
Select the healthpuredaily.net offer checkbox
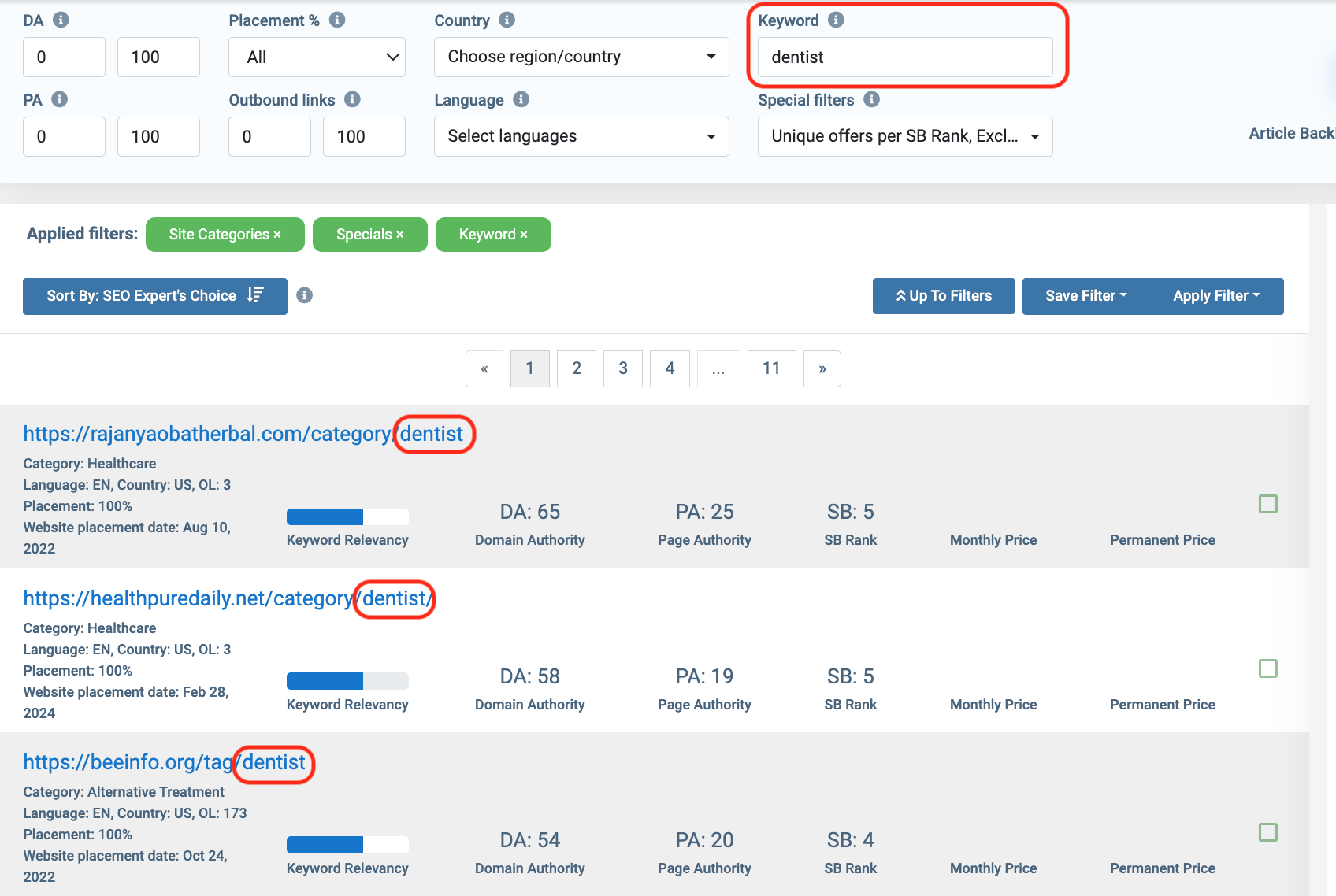point(1268,668)
